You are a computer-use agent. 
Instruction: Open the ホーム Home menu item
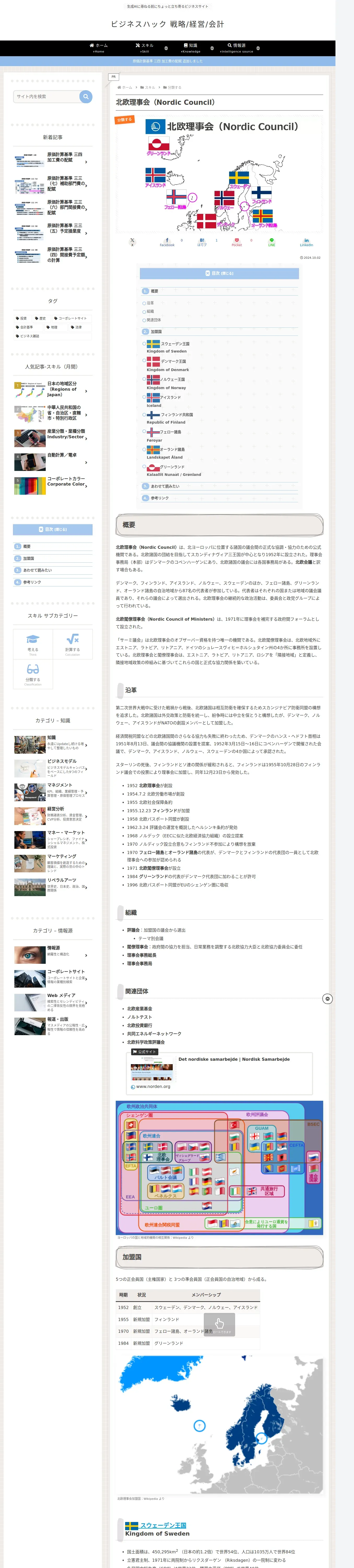98,48
